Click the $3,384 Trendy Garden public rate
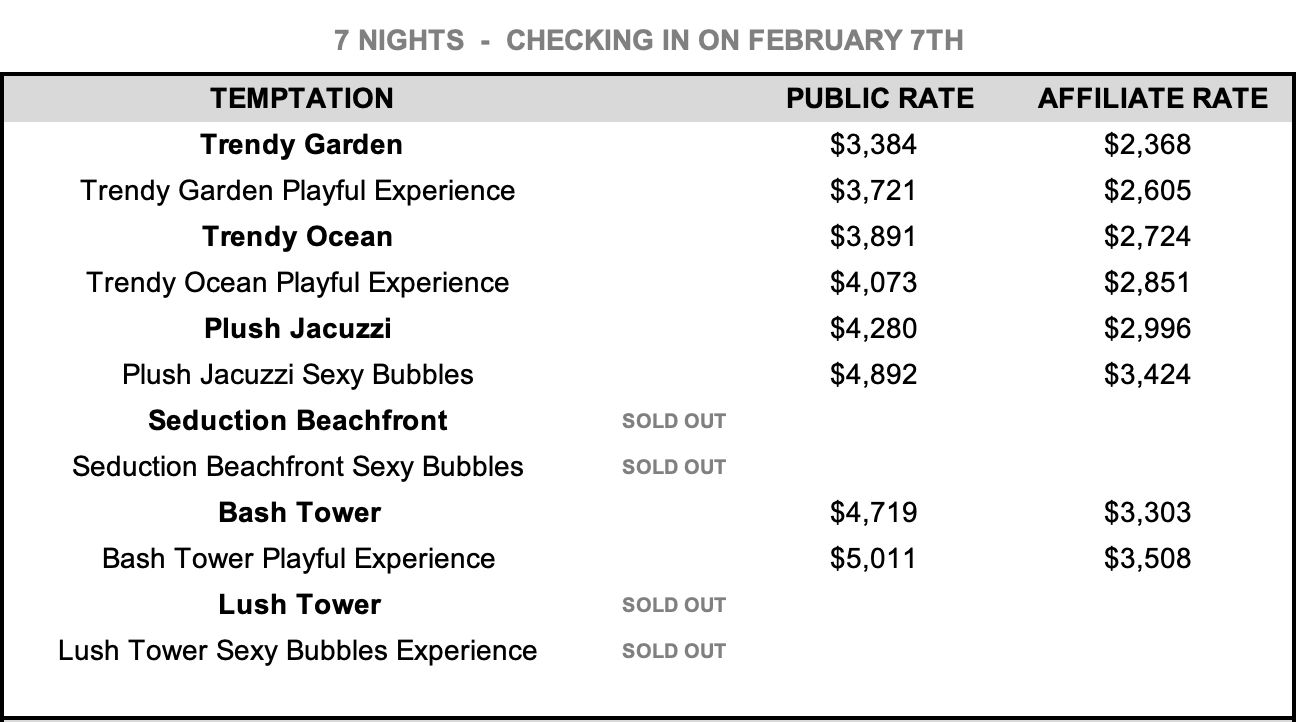1298x722 pixels. pos(873,145)
